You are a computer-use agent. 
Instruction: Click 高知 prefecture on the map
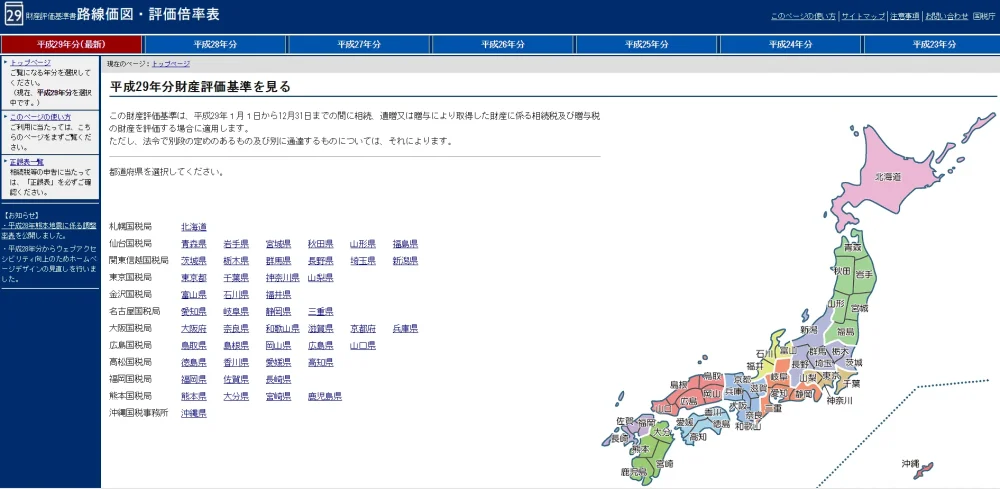click(697, 436)
